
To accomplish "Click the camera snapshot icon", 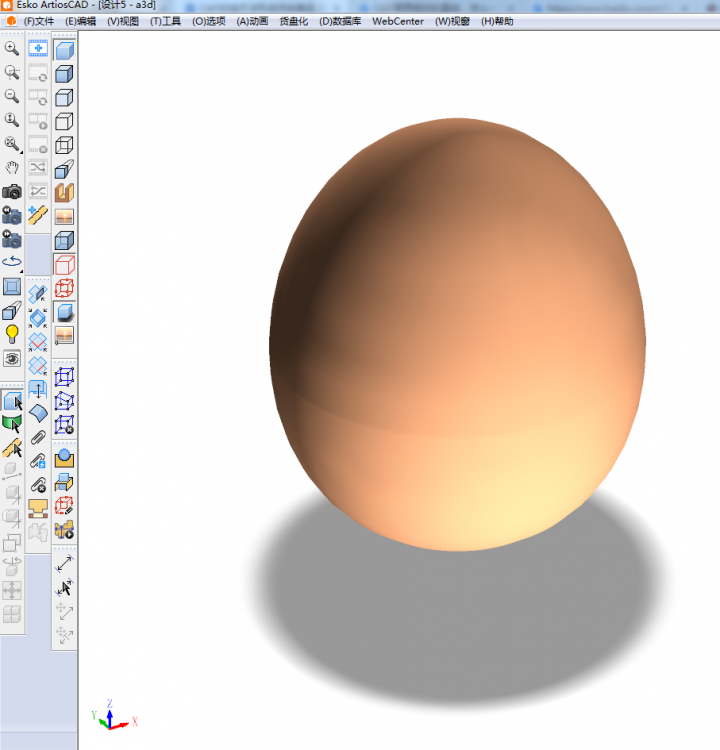I will [12, 191].
